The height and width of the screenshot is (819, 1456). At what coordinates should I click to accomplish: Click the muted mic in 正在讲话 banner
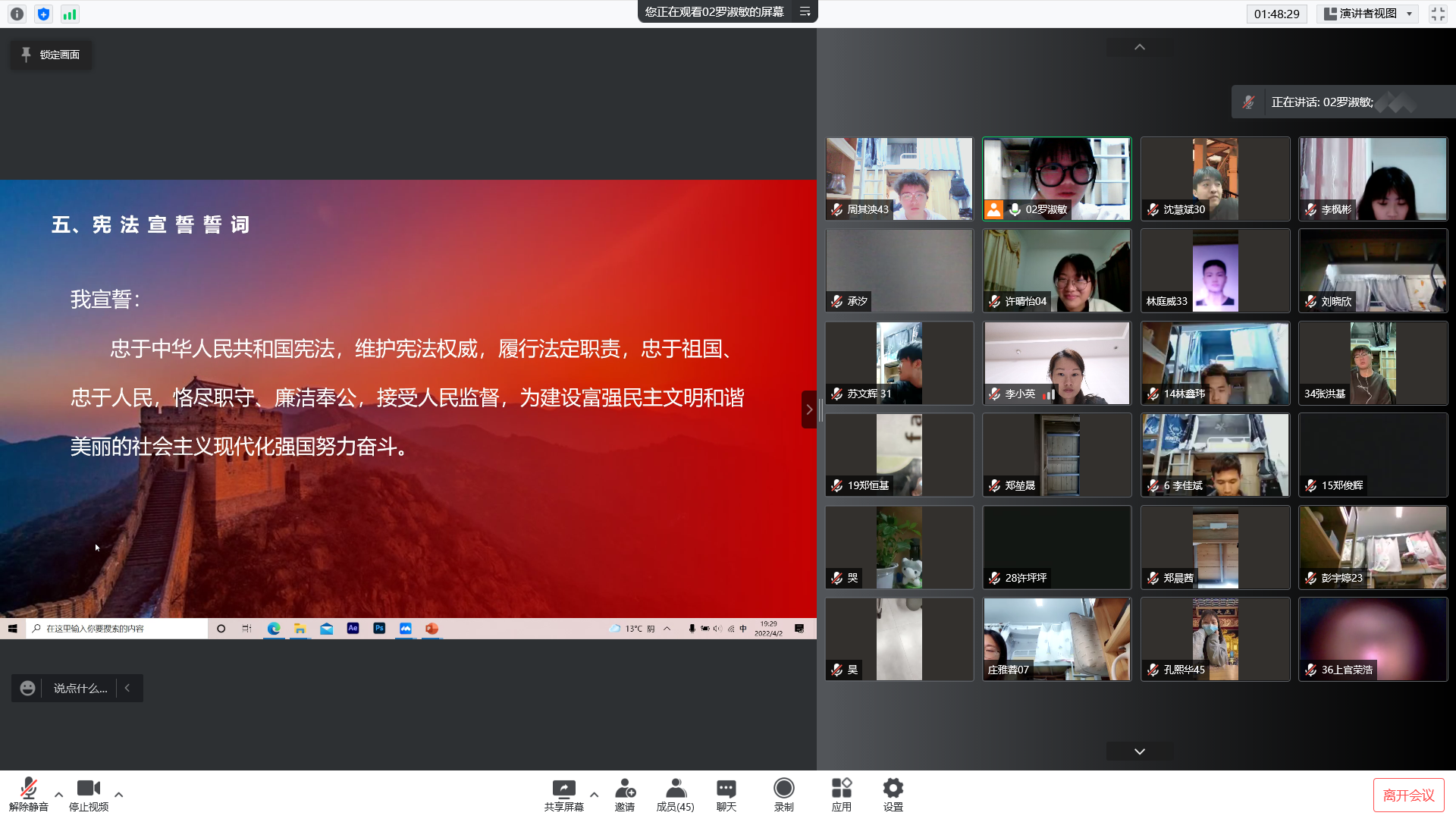coord(1248,102)
